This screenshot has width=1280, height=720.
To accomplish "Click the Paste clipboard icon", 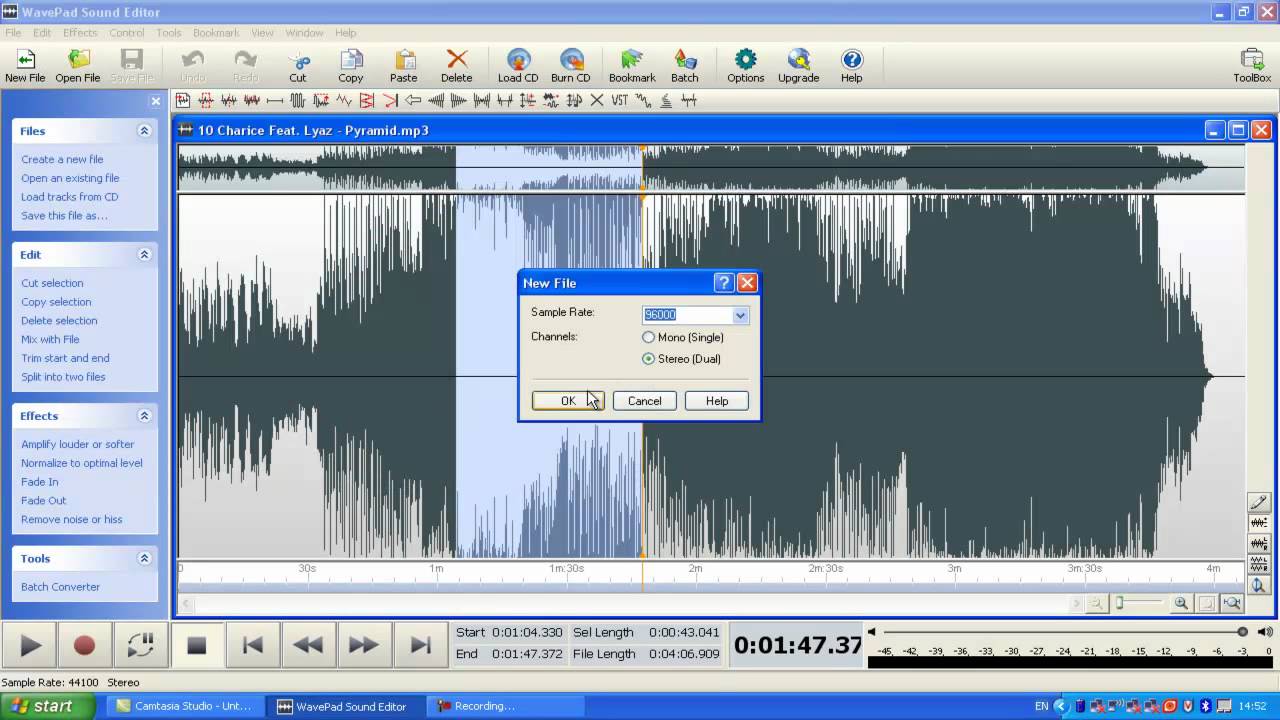I will pyautogui.click(x=404, y=66).
